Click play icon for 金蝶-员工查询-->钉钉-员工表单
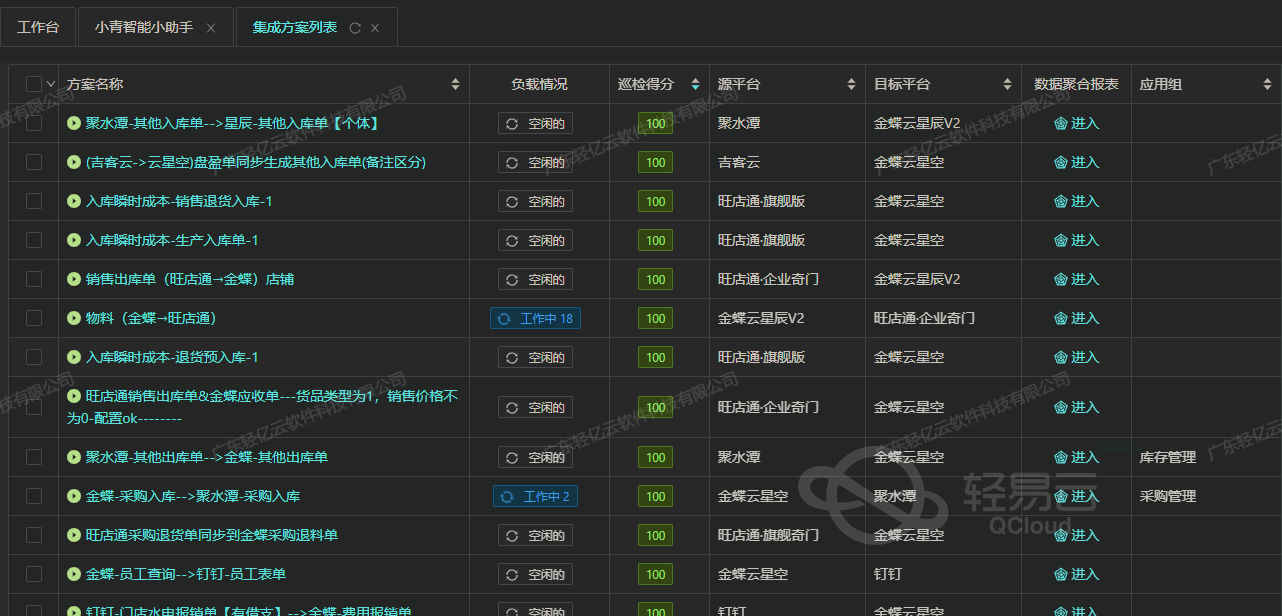 click(74, 574)
